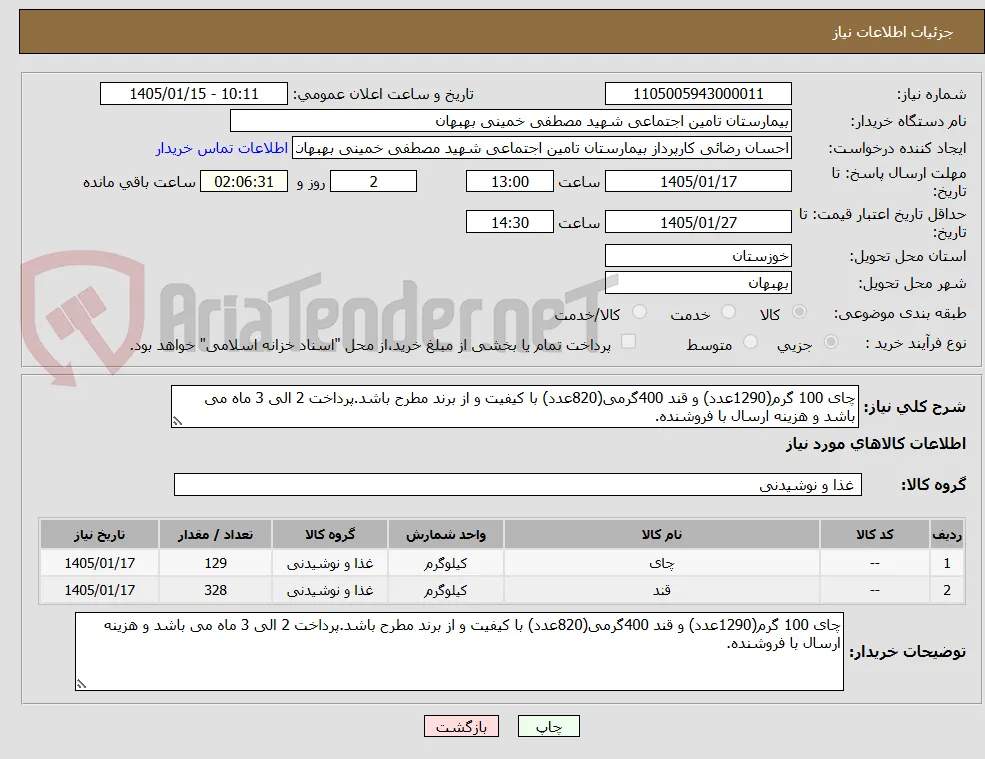Click the چای item name cell

coord(661,563)
